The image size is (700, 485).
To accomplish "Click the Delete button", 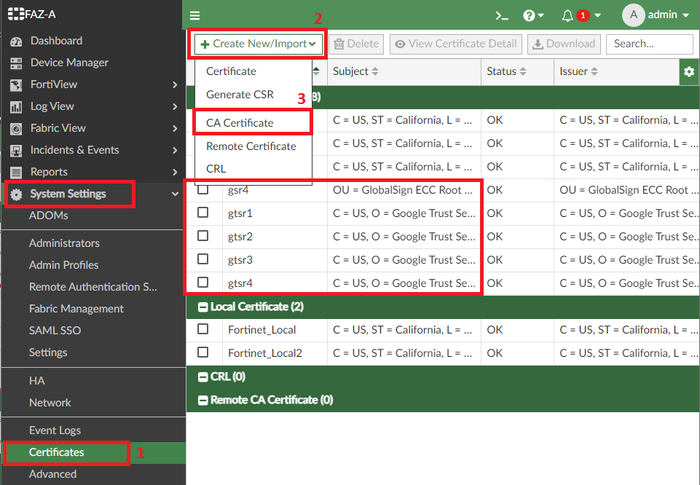I will pyautogui.click(x=357, y=44).
